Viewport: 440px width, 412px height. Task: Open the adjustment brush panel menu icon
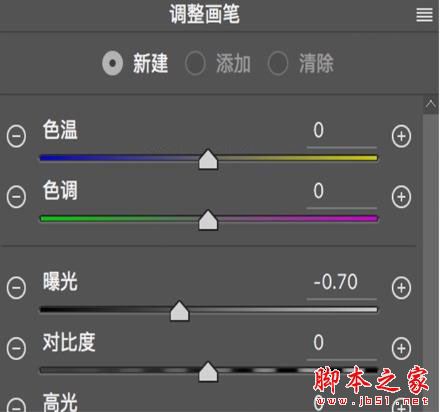424,15
